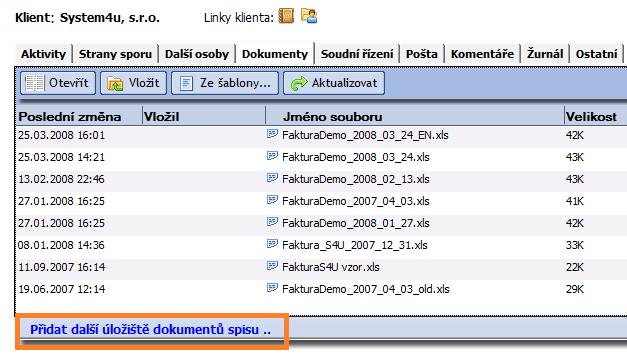Go to the Další osoby tab
Image resolution: width=627 pixels, height=361 pixels.
click(x=197, y=54)
